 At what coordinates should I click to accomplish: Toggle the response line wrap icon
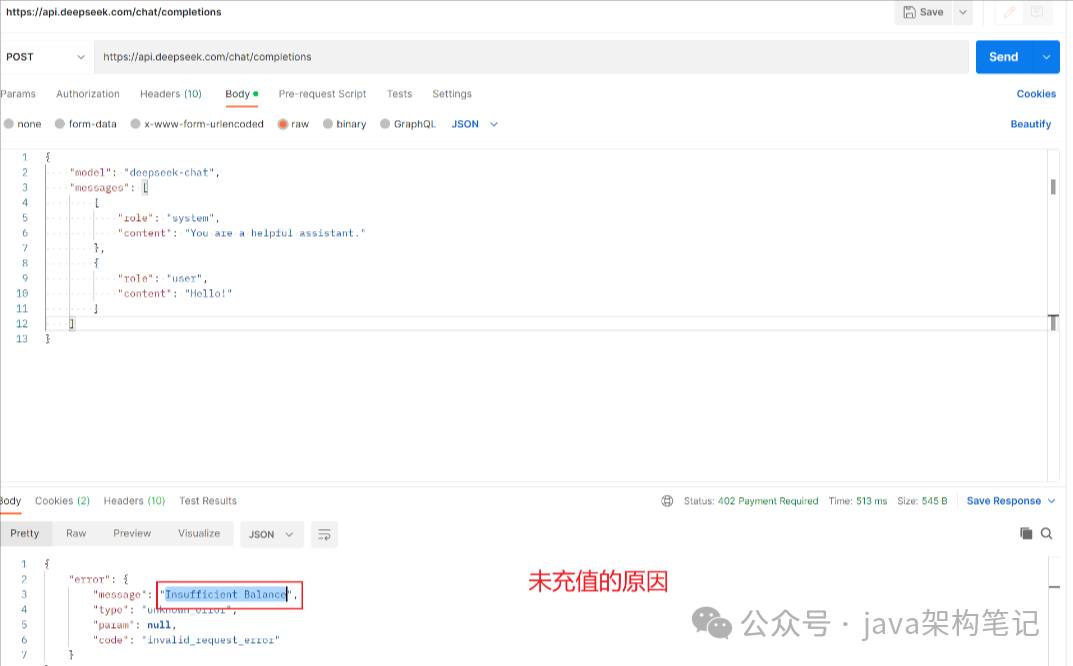(x=324, y=535)
